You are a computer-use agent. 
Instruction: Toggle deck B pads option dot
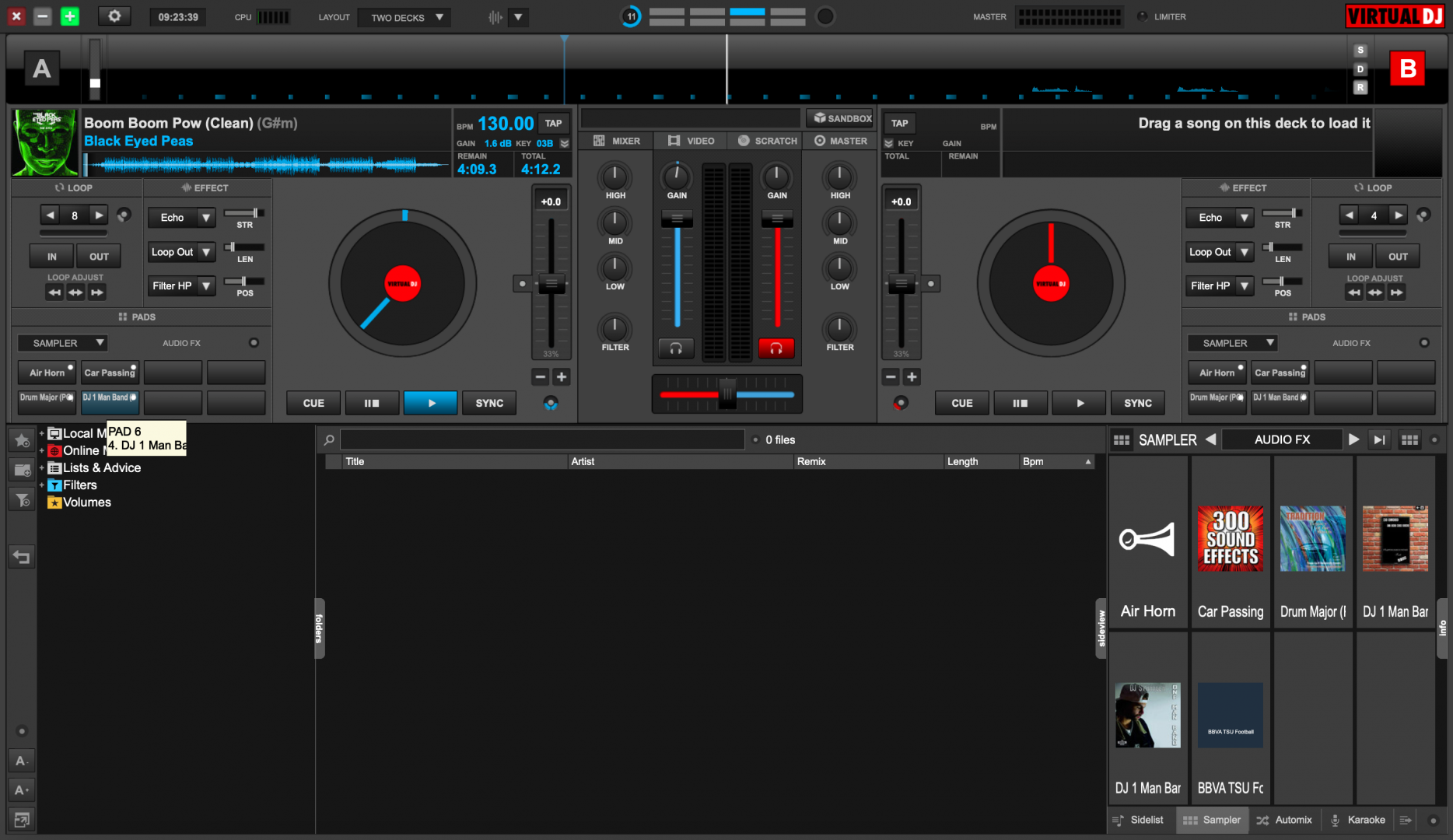click(x=1424, y=343)
